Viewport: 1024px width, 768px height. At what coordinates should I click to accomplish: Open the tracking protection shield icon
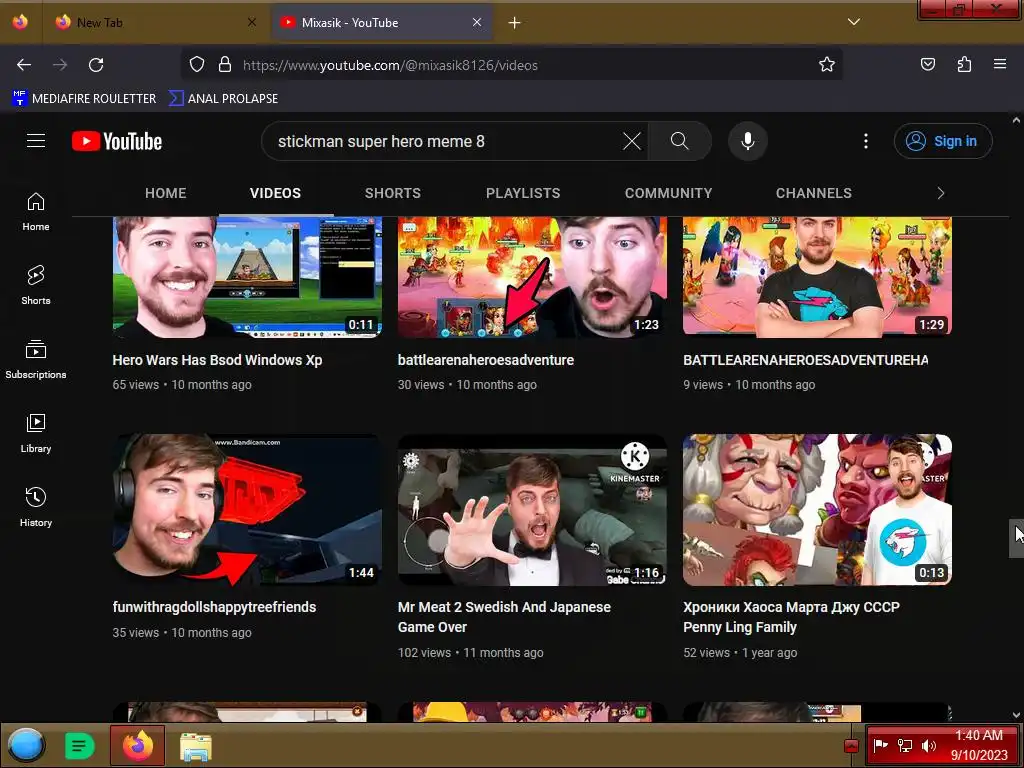pyautogui.click(x=197, y=65)
